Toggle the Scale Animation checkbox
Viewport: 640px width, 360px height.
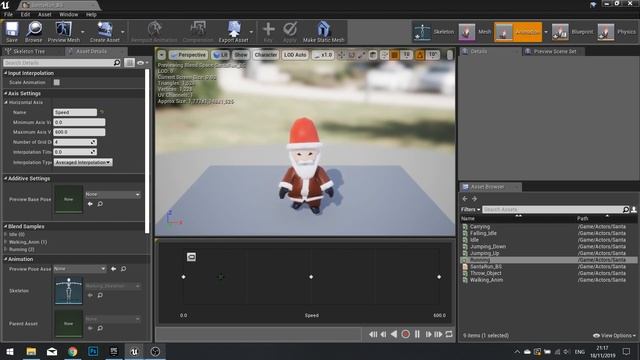coord(57,82)
